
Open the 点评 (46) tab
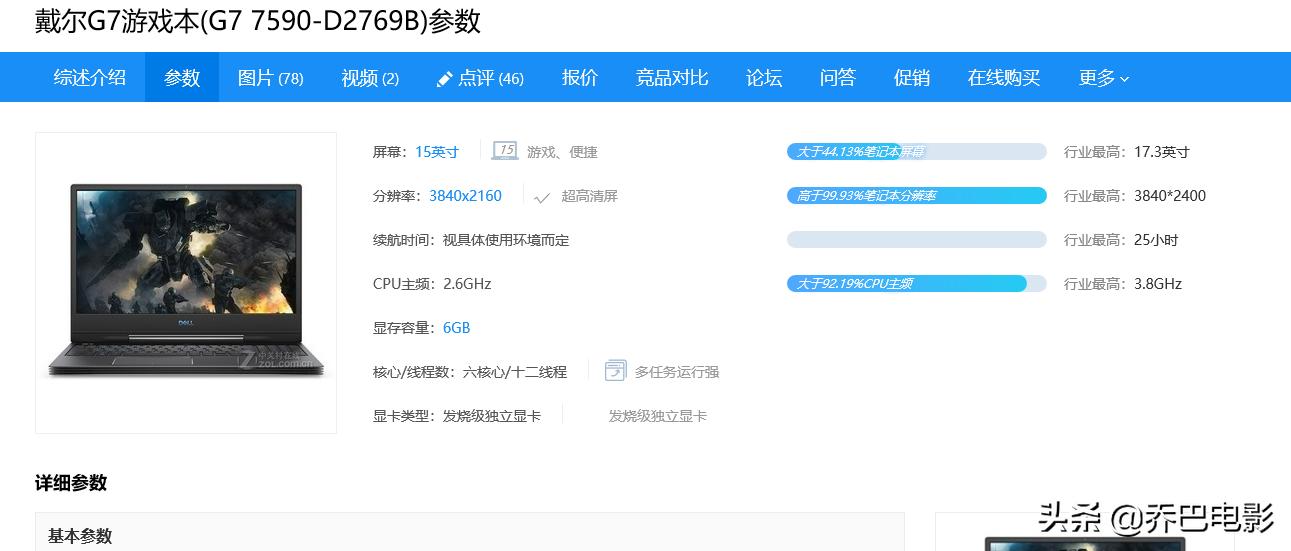491,78
